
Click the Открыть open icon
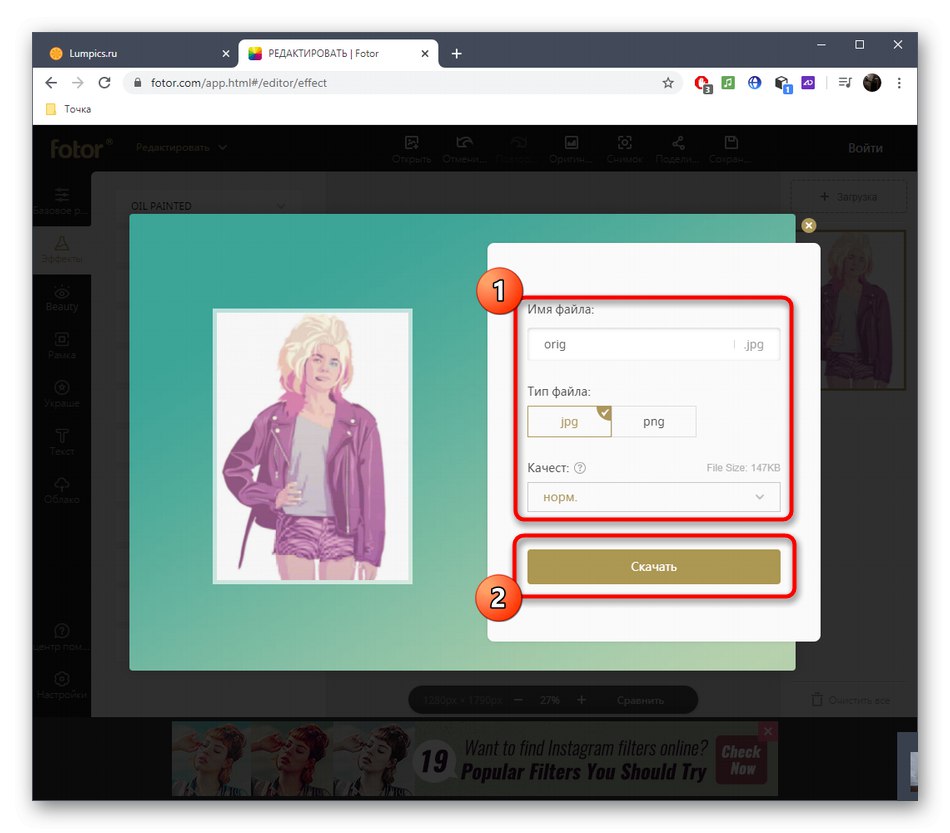411,149
